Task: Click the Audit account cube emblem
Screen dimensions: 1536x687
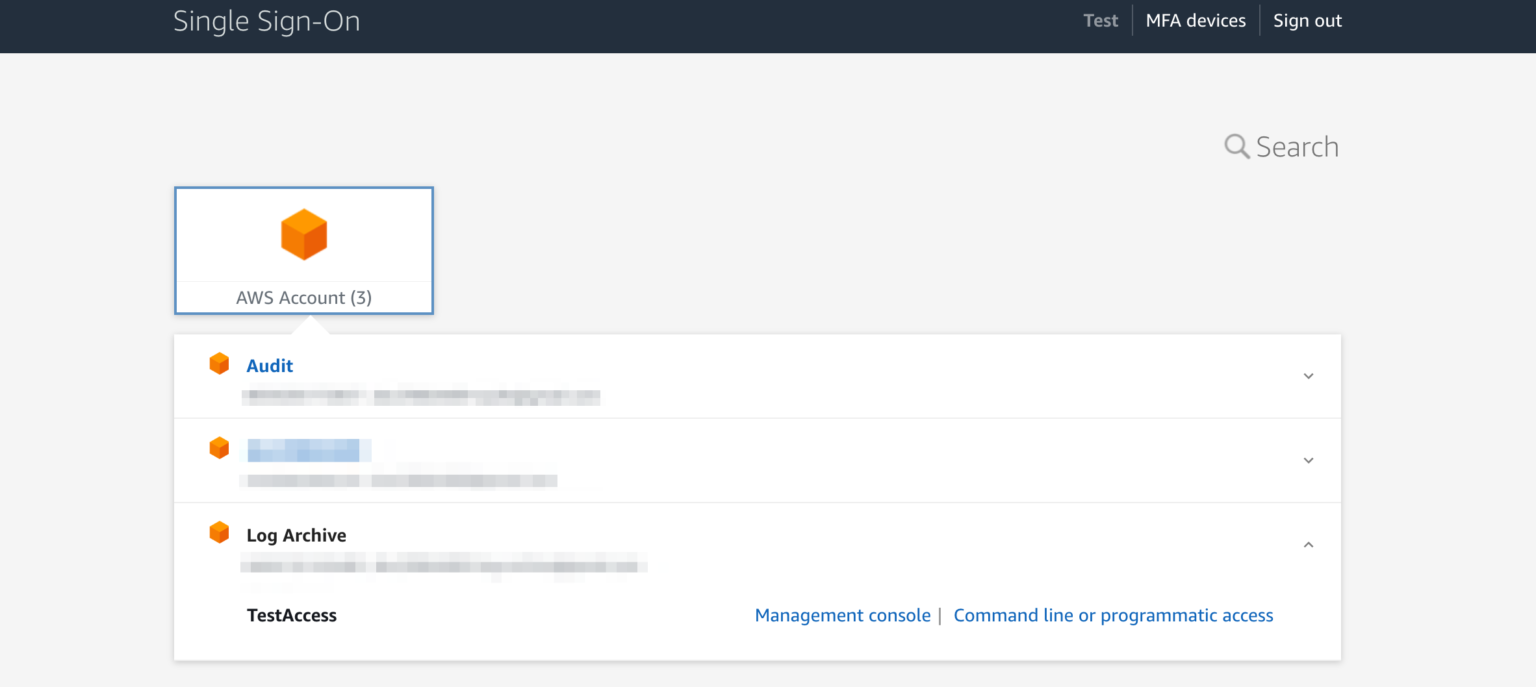Action: click(x=219, y=363)
